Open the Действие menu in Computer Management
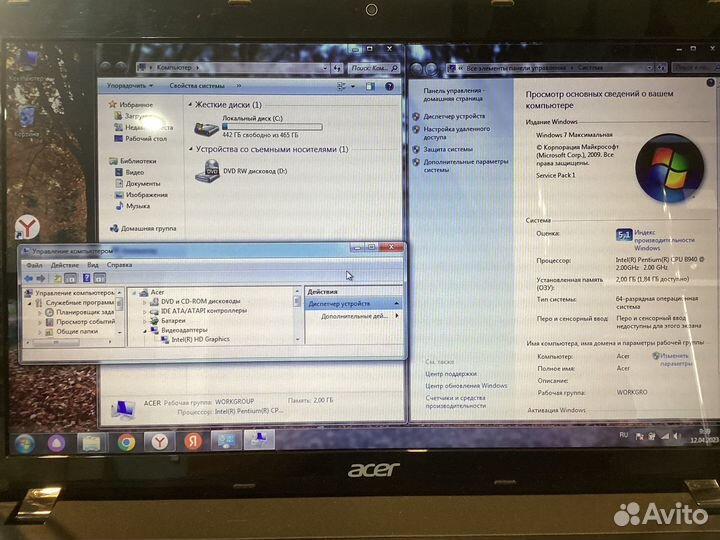Screen dimensions: 720x540 click(x=63, y=265)
